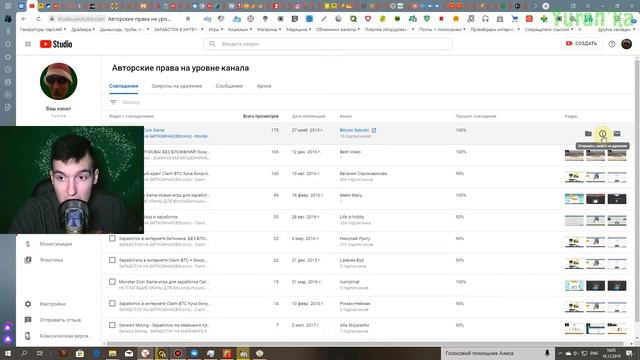Tick the checkbox for Monster Coin Game row

pos(112,282)
